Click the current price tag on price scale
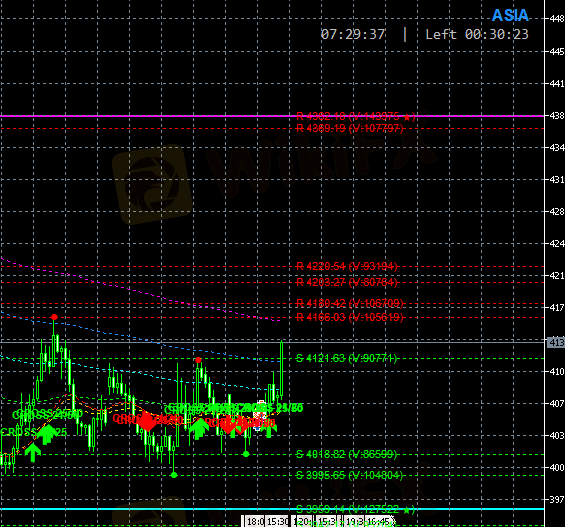Viewport: 565px width, 527px height. tap(556, 342)
